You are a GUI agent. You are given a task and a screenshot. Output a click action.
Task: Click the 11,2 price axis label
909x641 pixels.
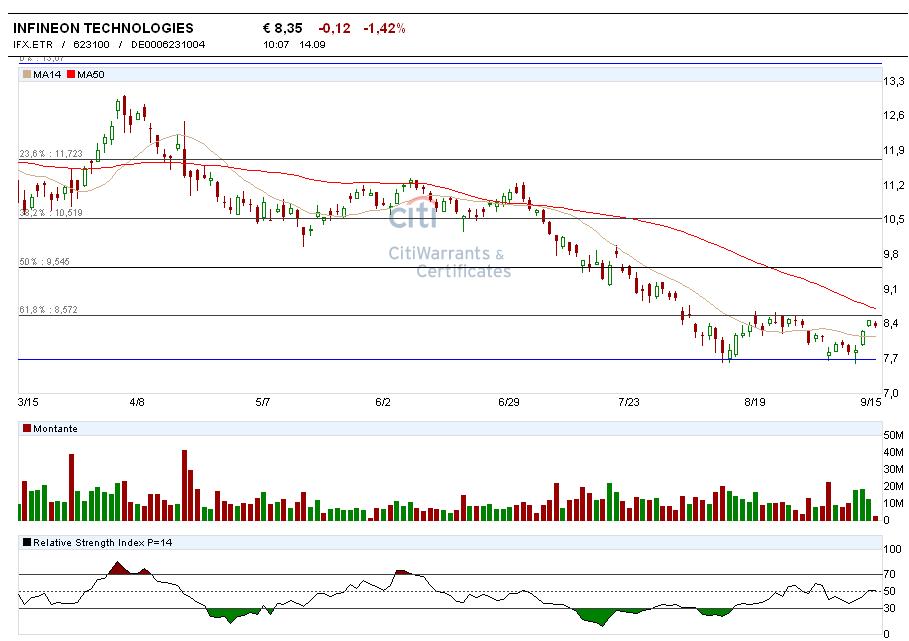[x=893, y=185]
